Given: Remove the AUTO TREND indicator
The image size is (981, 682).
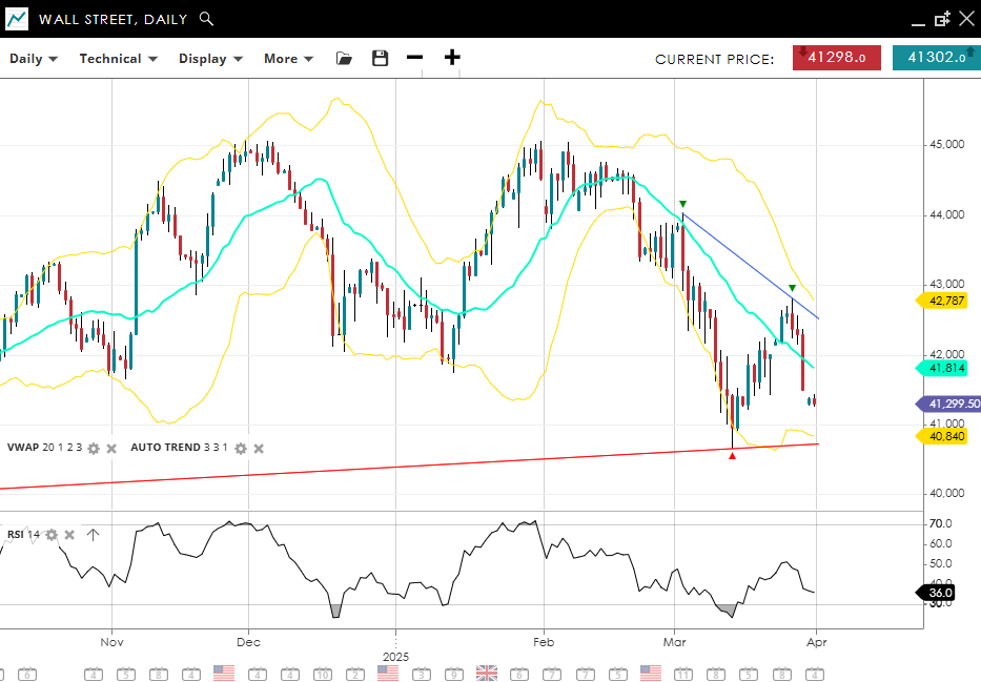Looking at the screenshot, I should tap(258, 448).
